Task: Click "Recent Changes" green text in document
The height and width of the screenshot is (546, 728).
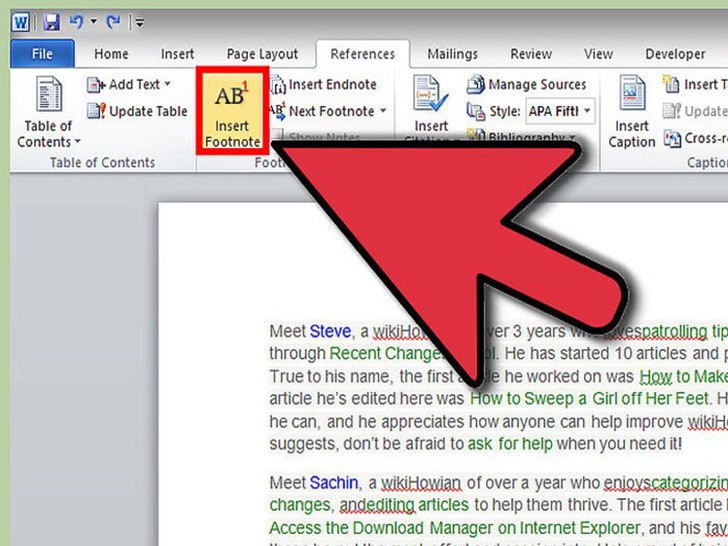Action: pos(384,354)
